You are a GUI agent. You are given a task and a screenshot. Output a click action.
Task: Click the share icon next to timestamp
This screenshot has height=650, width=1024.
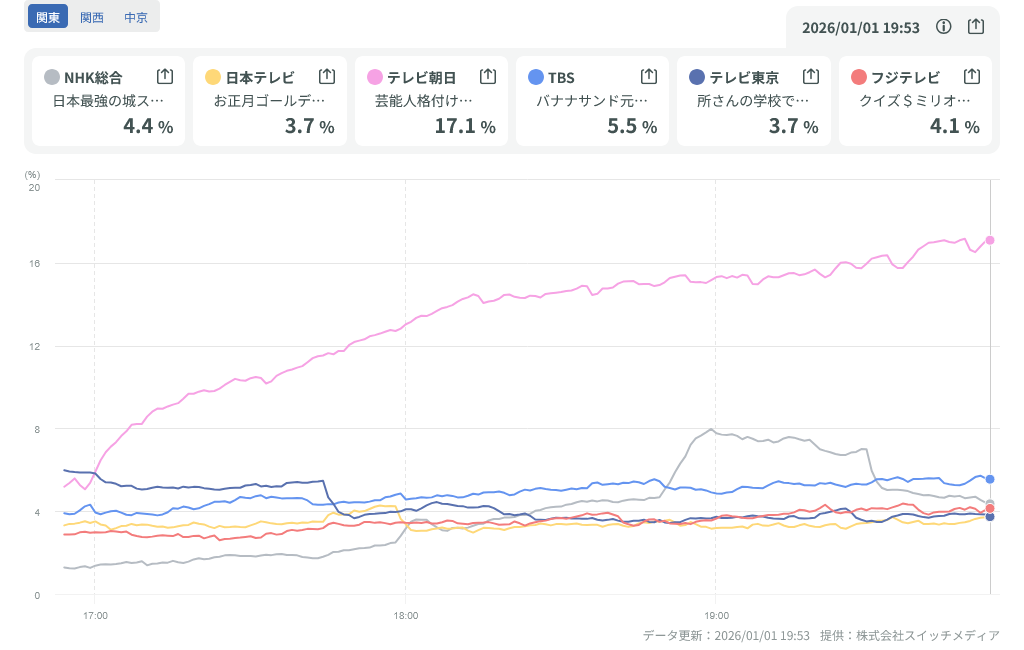(x=976, y=27)
